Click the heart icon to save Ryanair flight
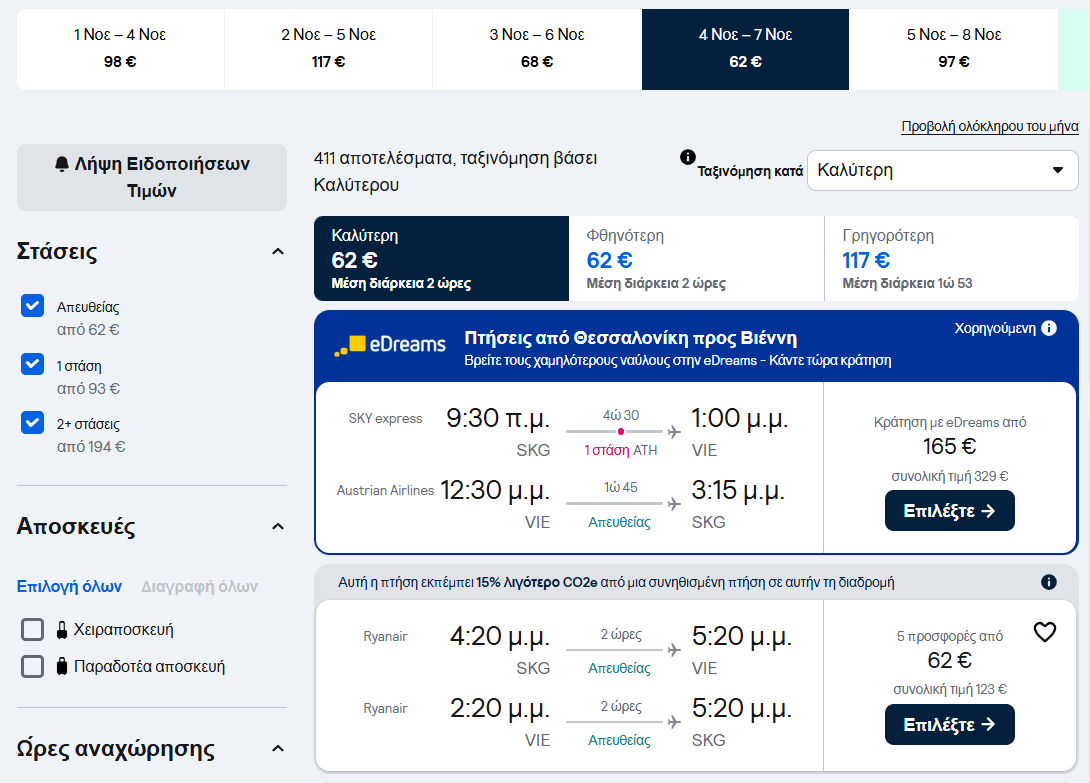Image resolution: width=1090 pixels, height=783 pixels. [x=1045, y=632]
